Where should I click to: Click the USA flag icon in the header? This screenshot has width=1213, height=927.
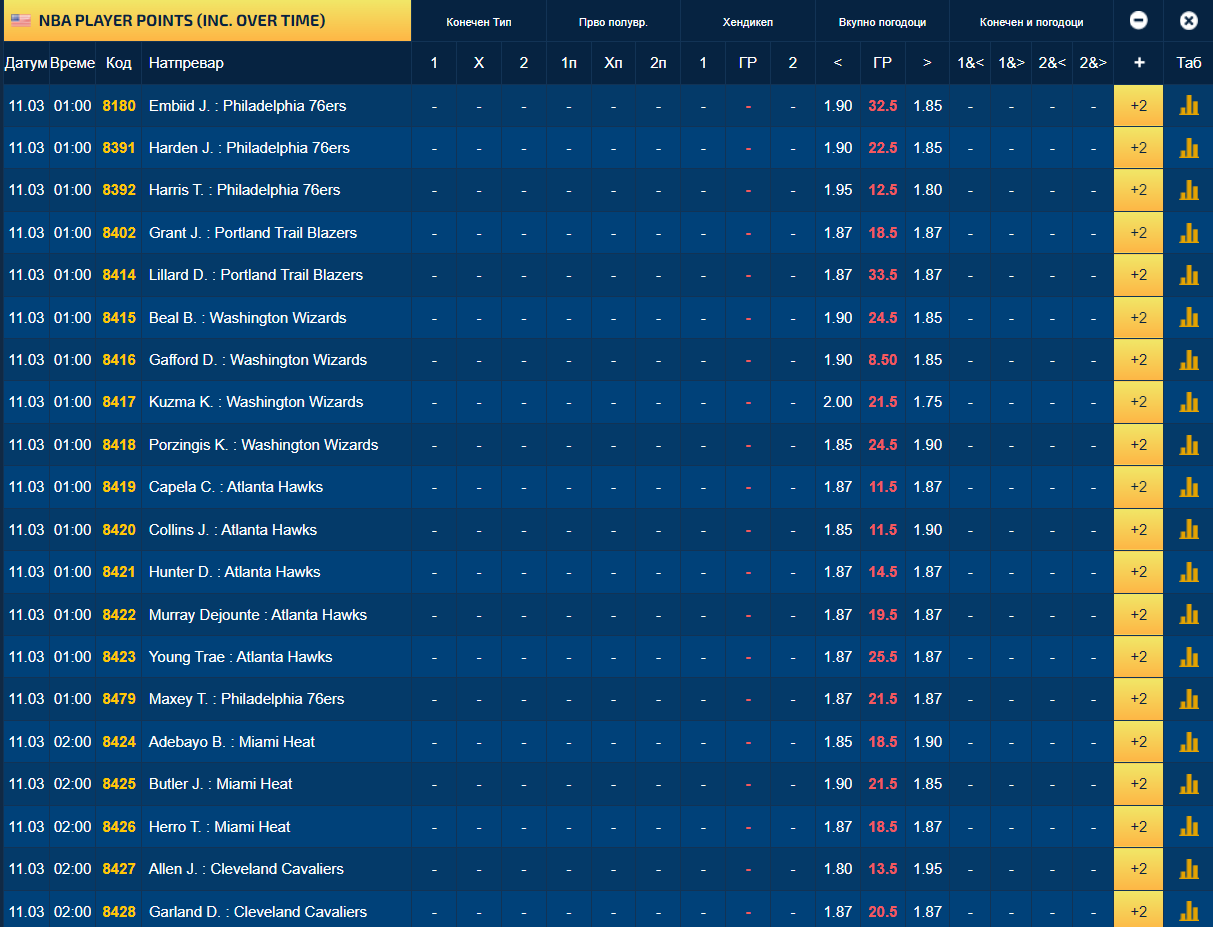[20, 20]
